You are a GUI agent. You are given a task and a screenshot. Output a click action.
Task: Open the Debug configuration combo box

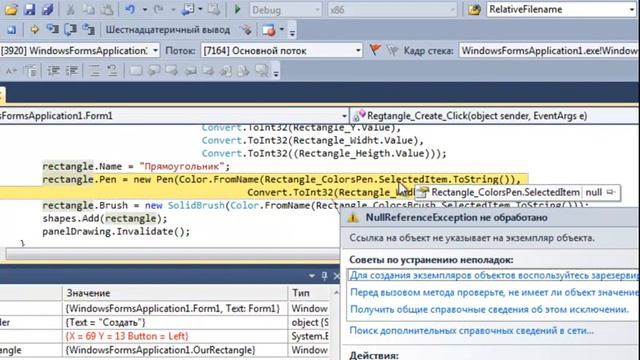(285, 10)
